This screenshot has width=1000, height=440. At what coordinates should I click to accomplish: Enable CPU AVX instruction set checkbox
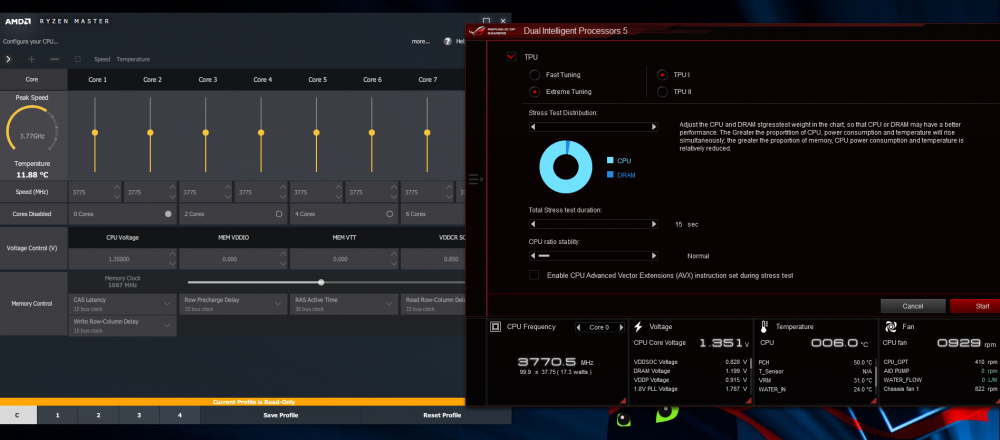coord(534,275)
